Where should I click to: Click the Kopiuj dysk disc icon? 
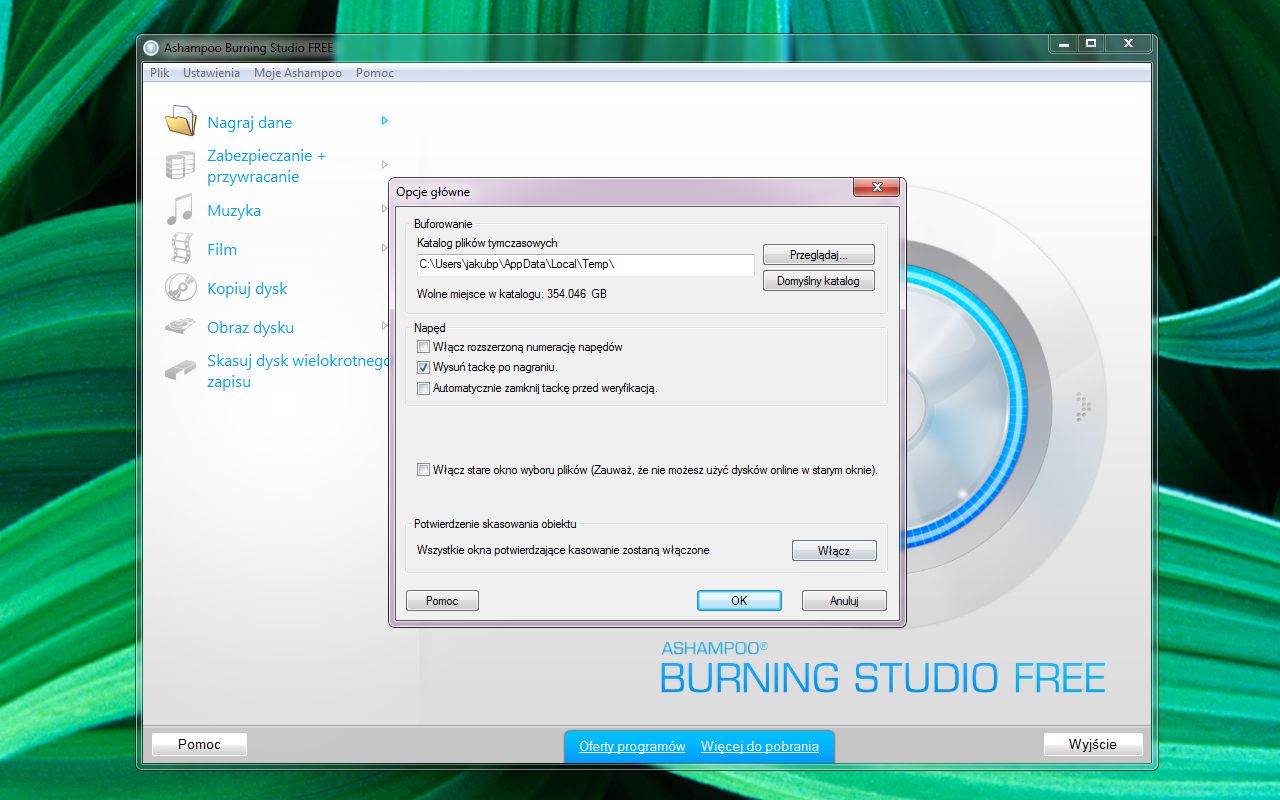point(181,288)
